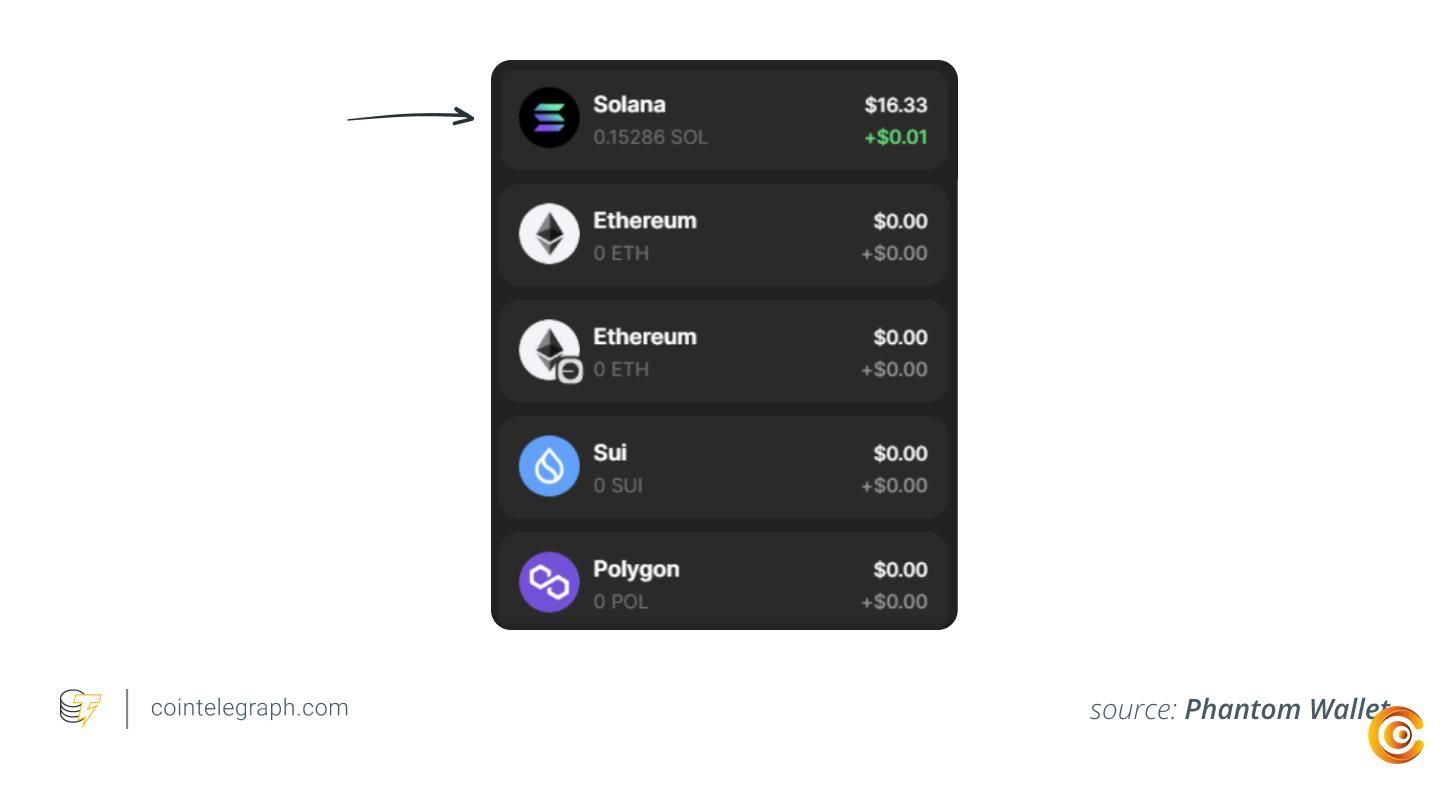This screenshot has height=789, width=1450.
Task: Click the Sui droplet icon
Action: 549,466
